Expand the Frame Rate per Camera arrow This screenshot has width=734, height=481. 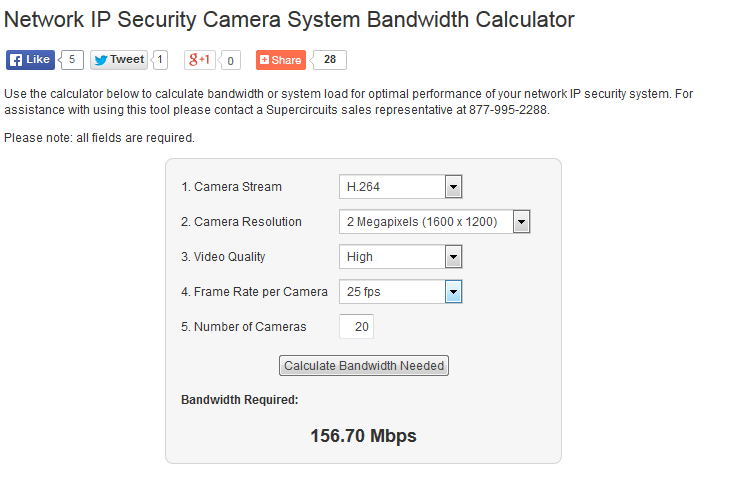453,292
